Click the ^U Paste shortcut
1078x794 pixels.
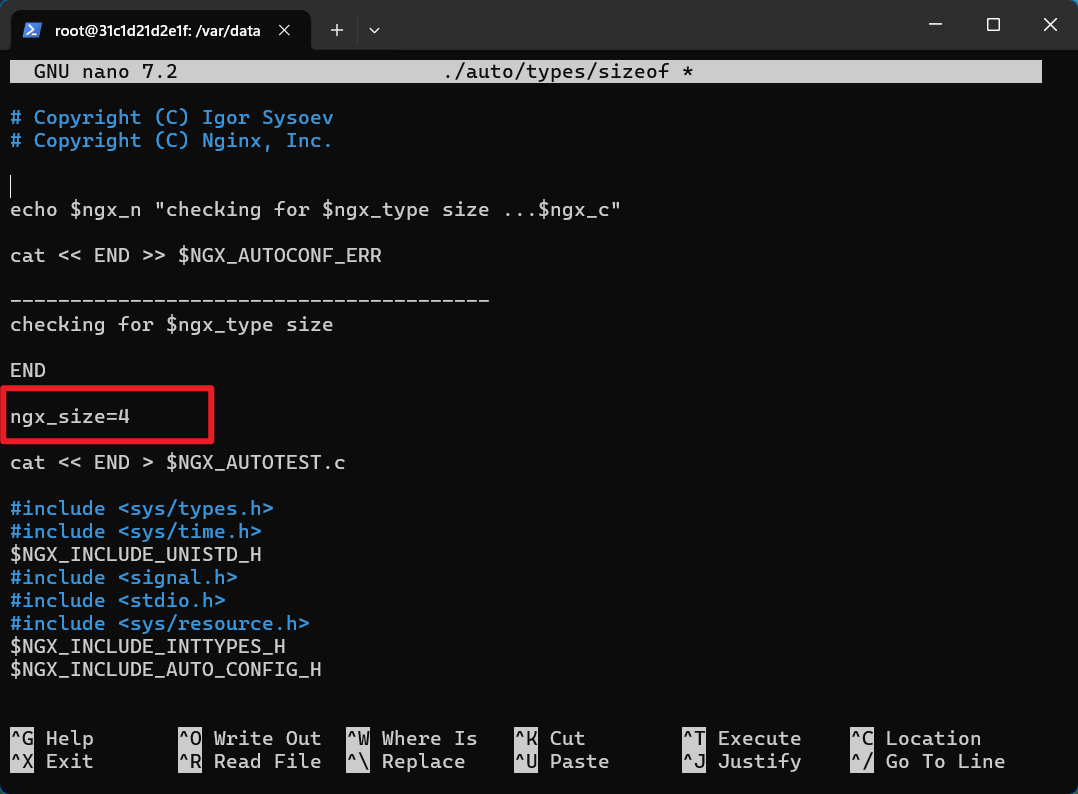pos(562,761)
